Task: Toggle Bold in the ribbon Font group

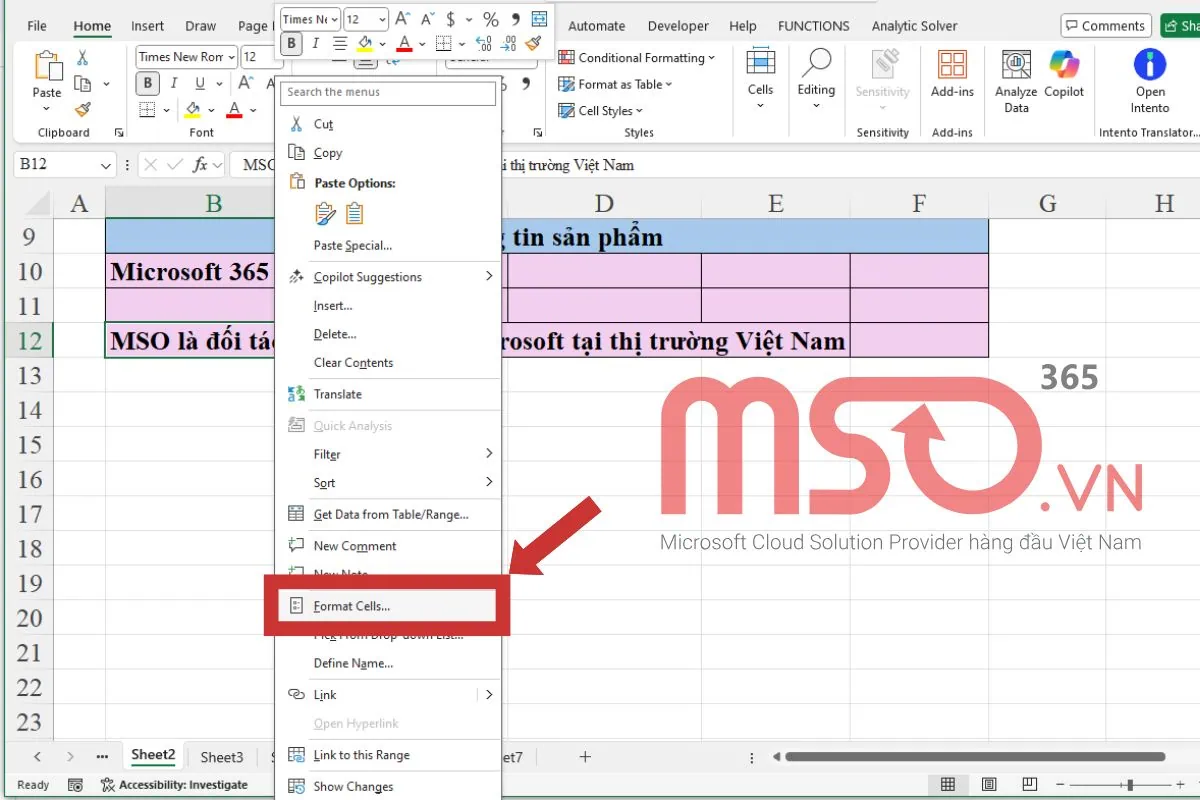Action: [148, 84]
